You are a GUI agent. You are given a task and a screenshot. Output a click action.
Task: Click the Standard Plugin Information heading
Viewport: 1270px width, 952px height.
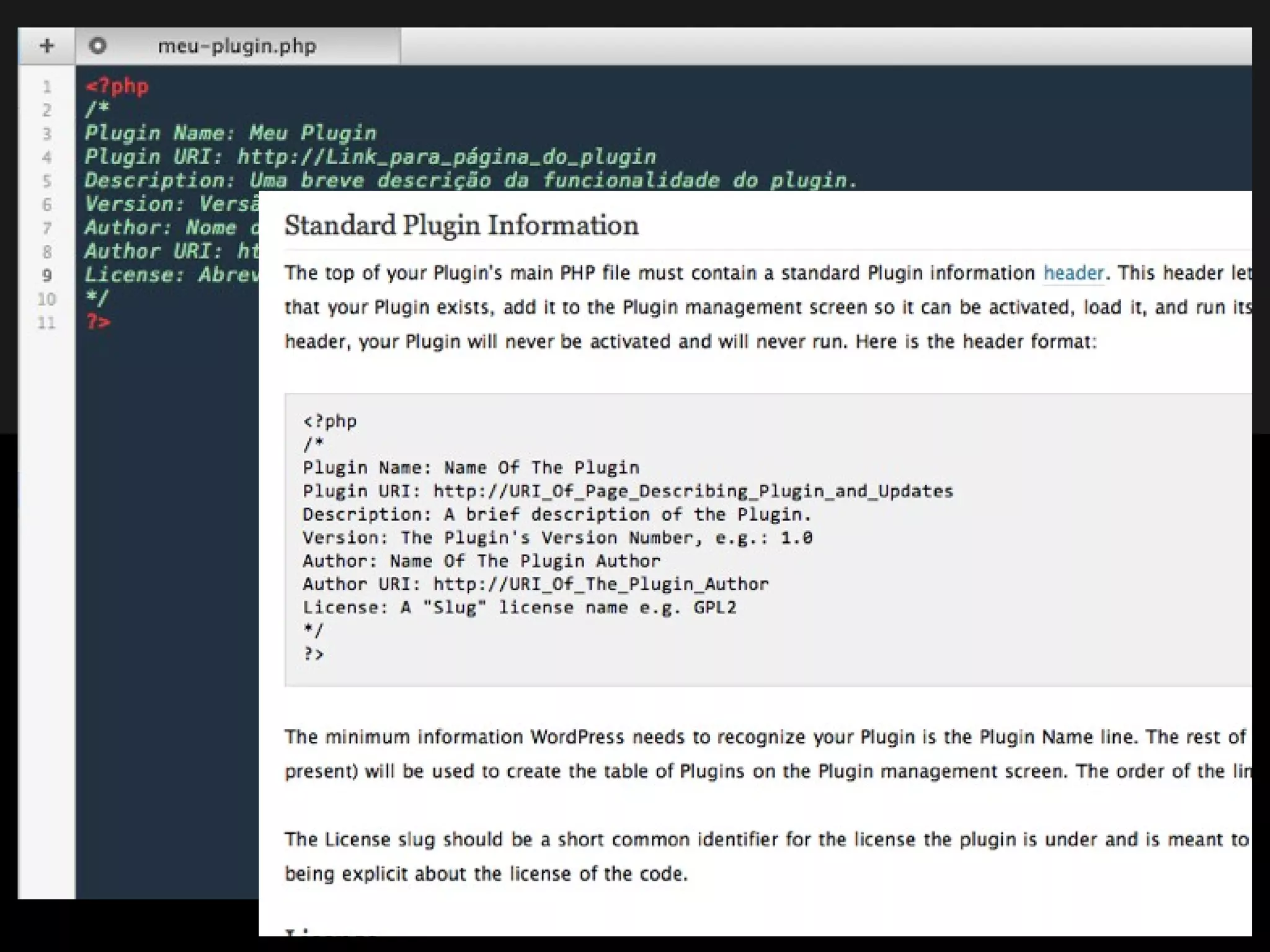point(461,226)
